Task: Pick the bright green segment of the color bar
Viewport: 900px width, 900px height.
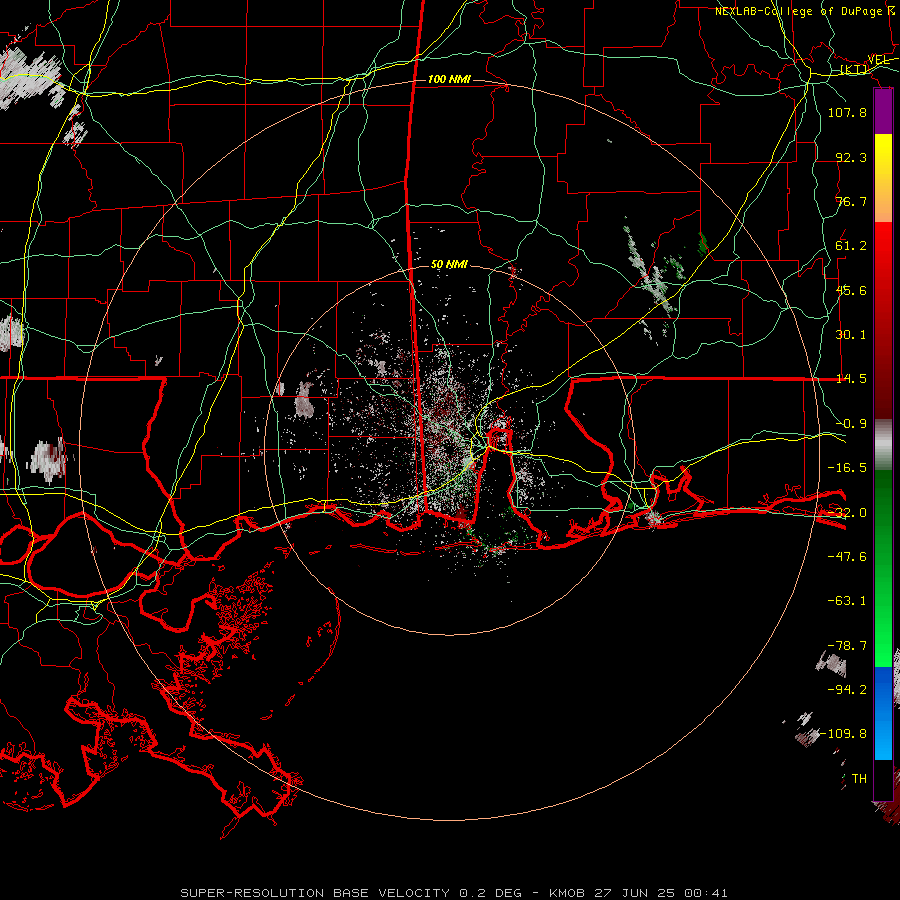Action: (883, 620)
